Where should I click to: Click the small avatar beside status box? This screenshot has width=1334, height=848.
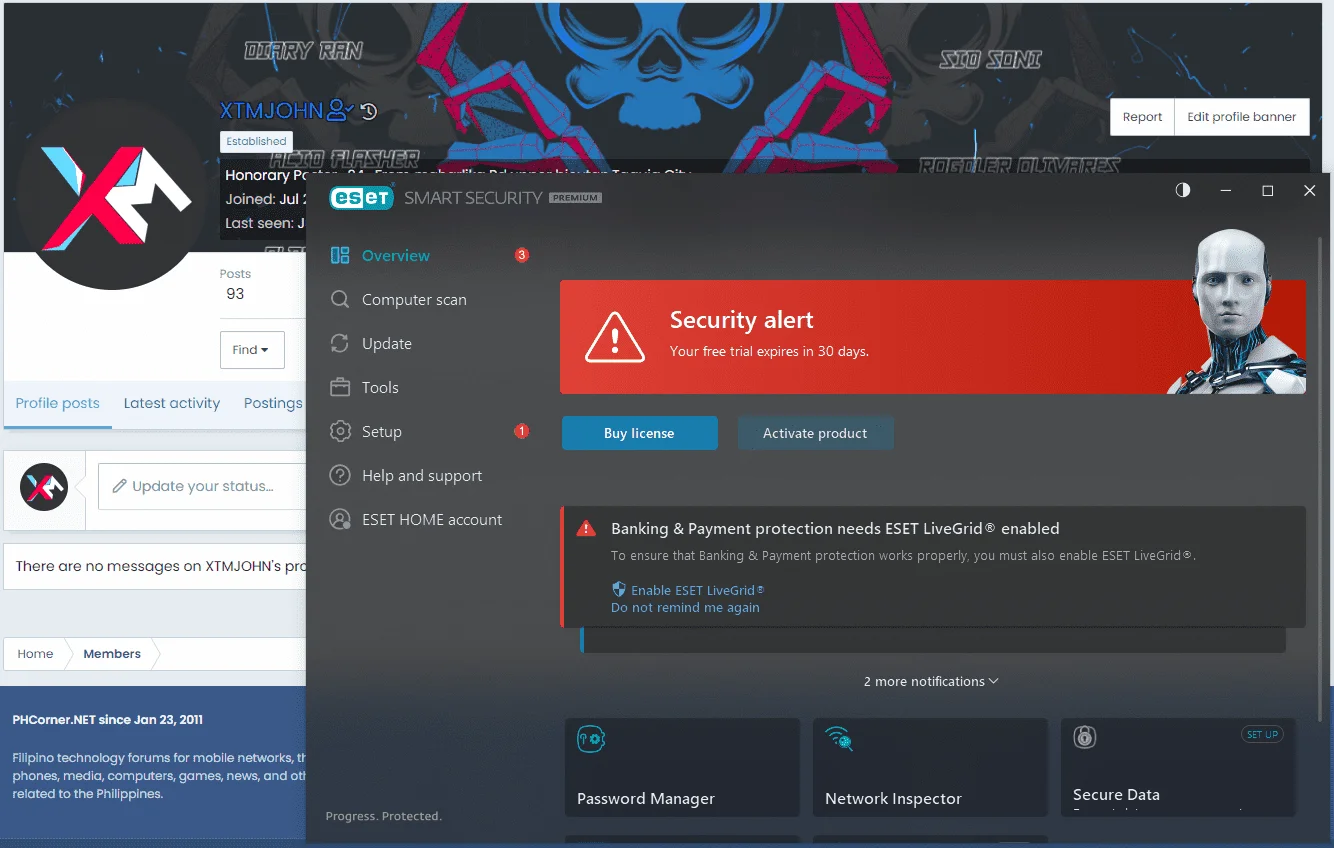(44, 487)
